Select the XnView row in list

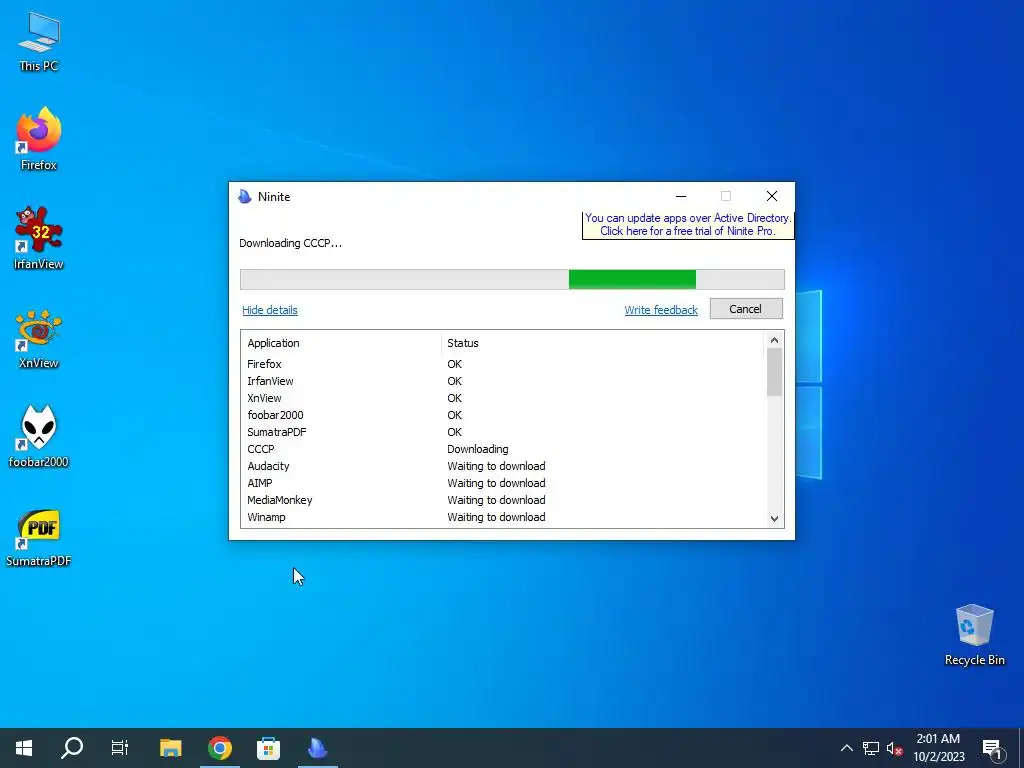(503, 398)
